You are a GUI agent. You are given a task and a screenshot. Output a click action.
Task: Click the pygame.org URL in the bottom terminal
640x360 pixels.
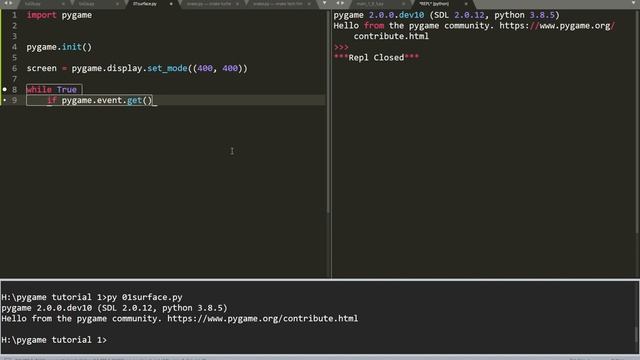click(262, 318)
